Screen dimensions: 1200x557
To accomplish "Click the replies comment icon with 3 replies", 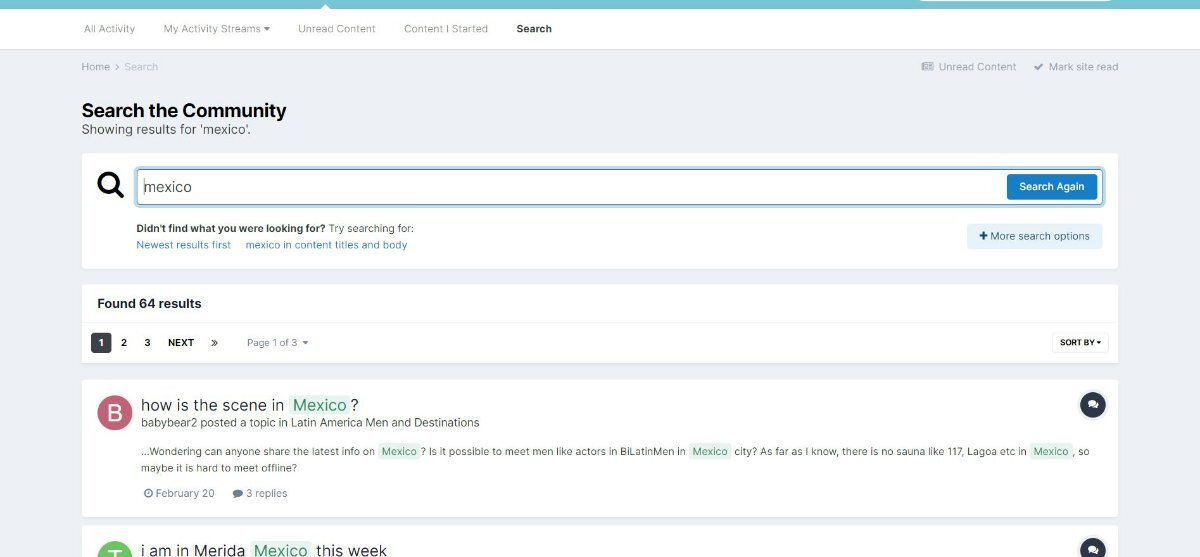I will [237, 493].
